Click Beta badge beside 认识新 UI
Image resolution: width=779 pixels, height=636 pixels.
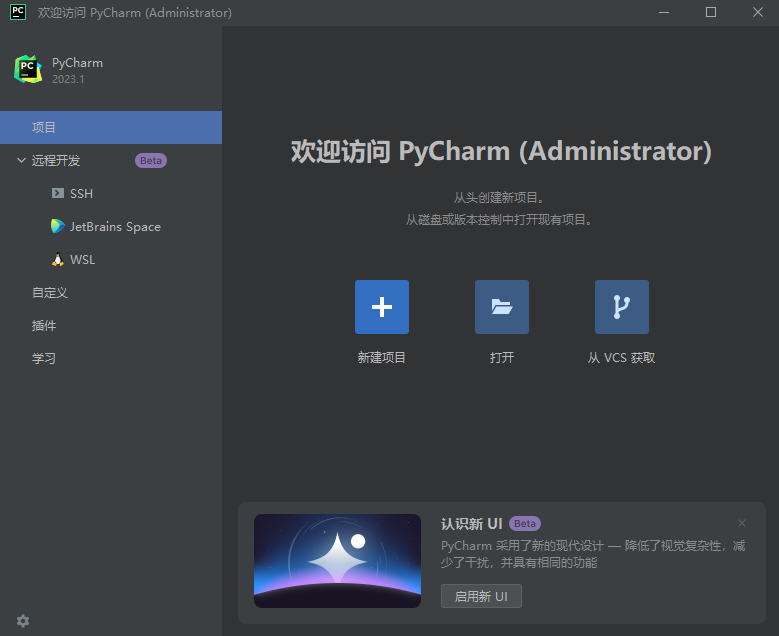(x=525, y=523)
